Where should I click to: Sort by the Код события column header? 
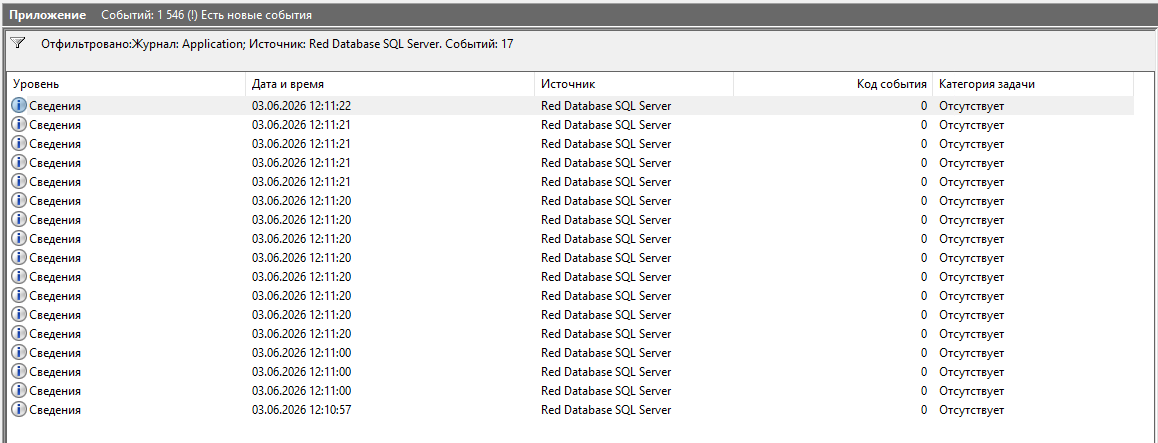[x=832, y=84]
